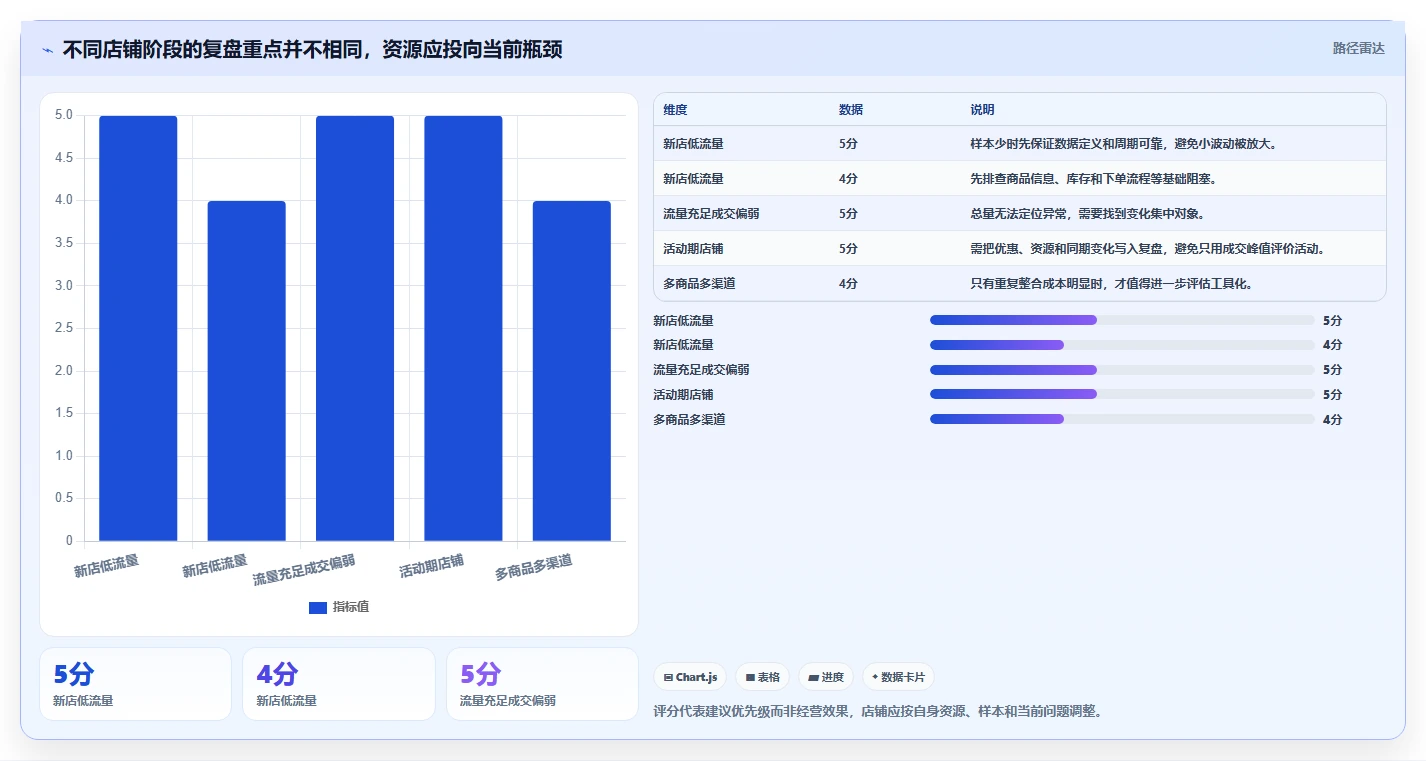Select the cell starting 样本少时先保证数据定义
This screenshot has width=1426, height=761.
(1124, 144)
